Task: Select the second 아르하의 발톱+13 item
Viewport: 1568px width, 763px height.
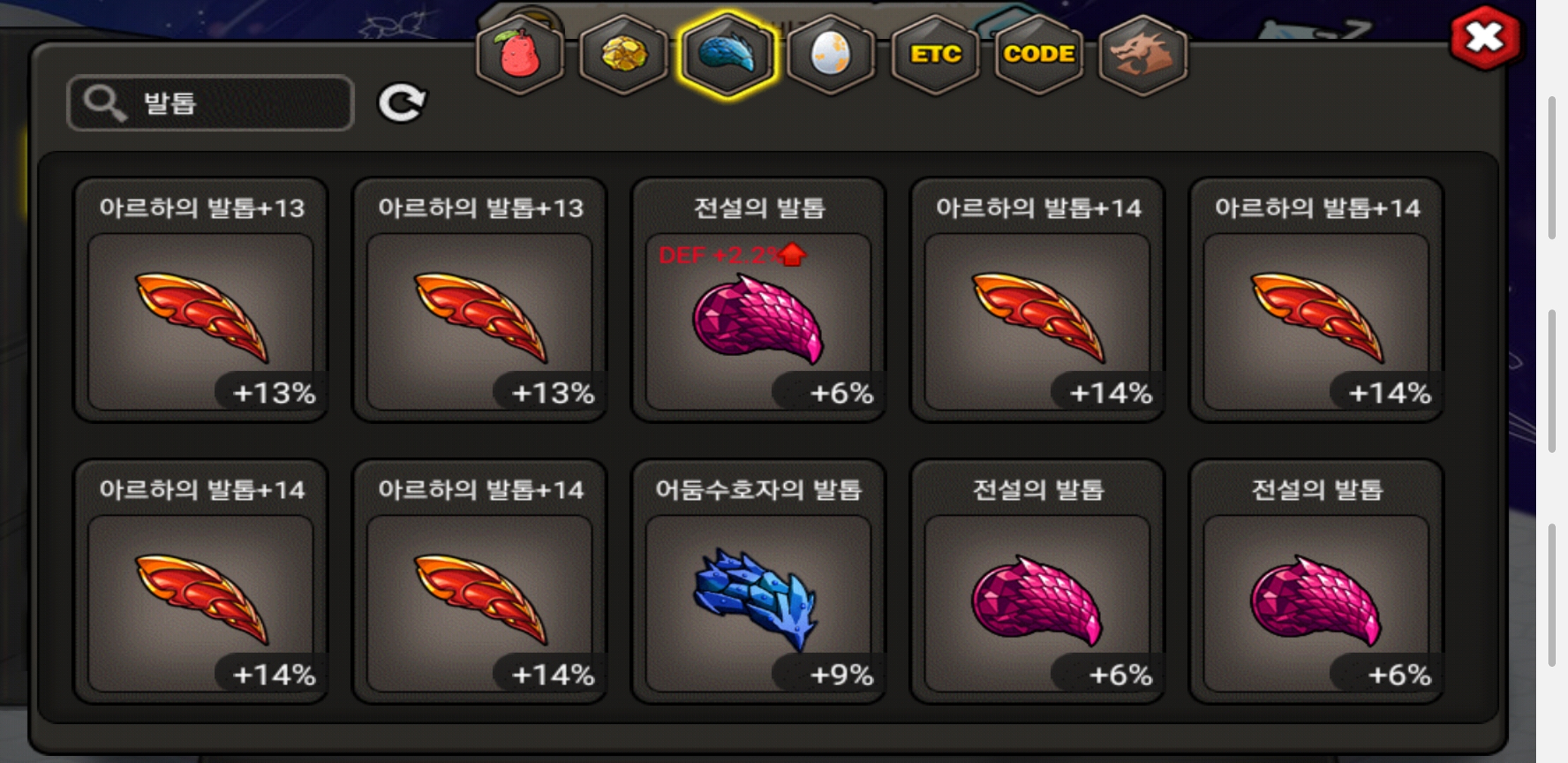Action: pyautogui.click(x=480, y=300)
